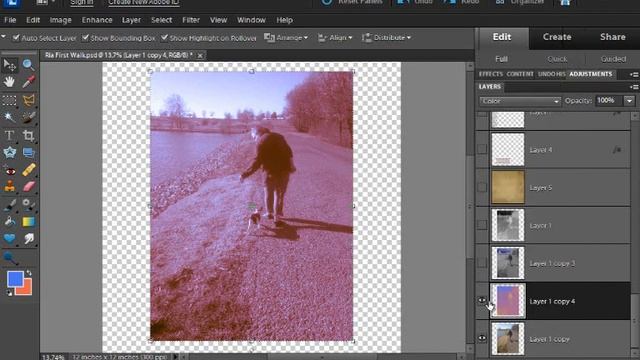The width and height of the screenshot is (640, 360).
Task: Select the Hand tool
Action: pyautogui.click(x=9, y=82)
